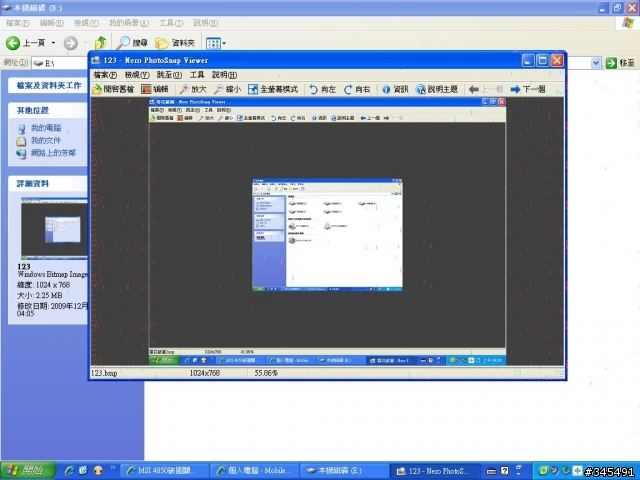
Task: Click the 123 bitmap preview thumbnail
Action: click(x=54, y=229)
